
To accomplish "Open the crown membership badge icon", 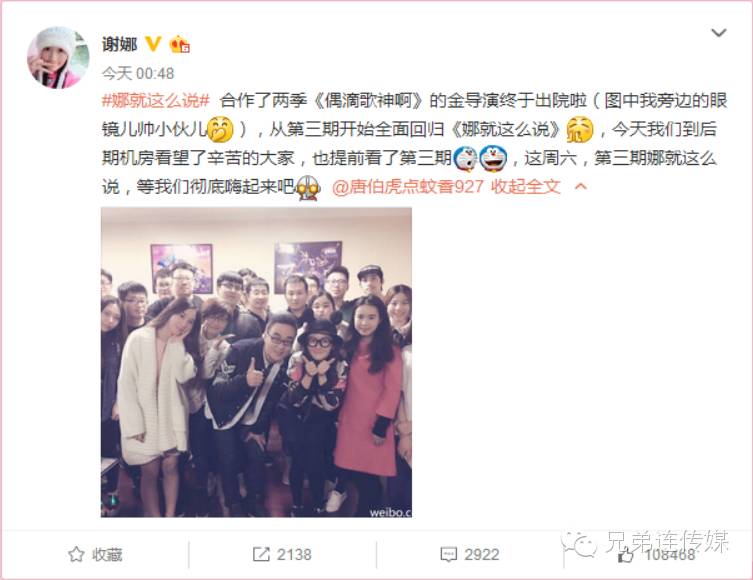I will coord(180,45).
